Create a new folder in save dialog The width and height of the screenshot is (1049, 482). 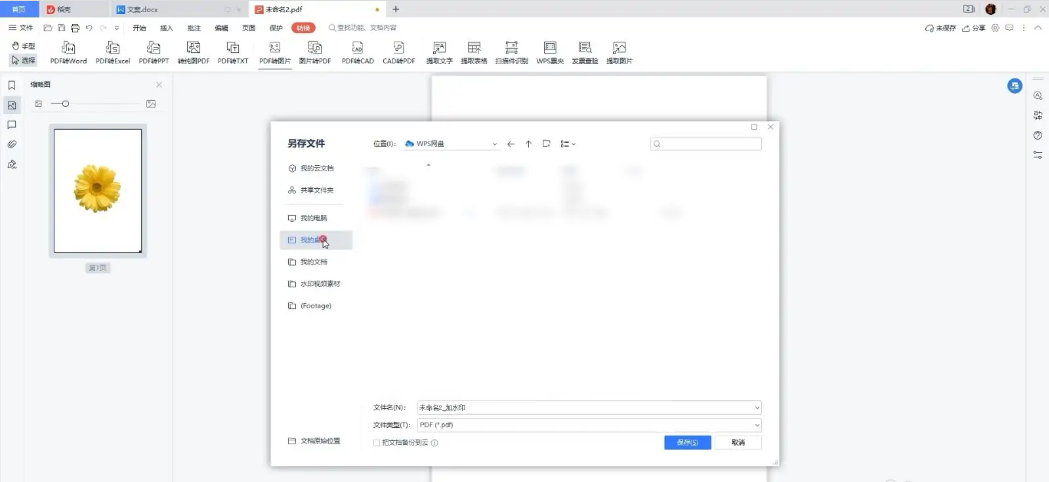(546, 144)
